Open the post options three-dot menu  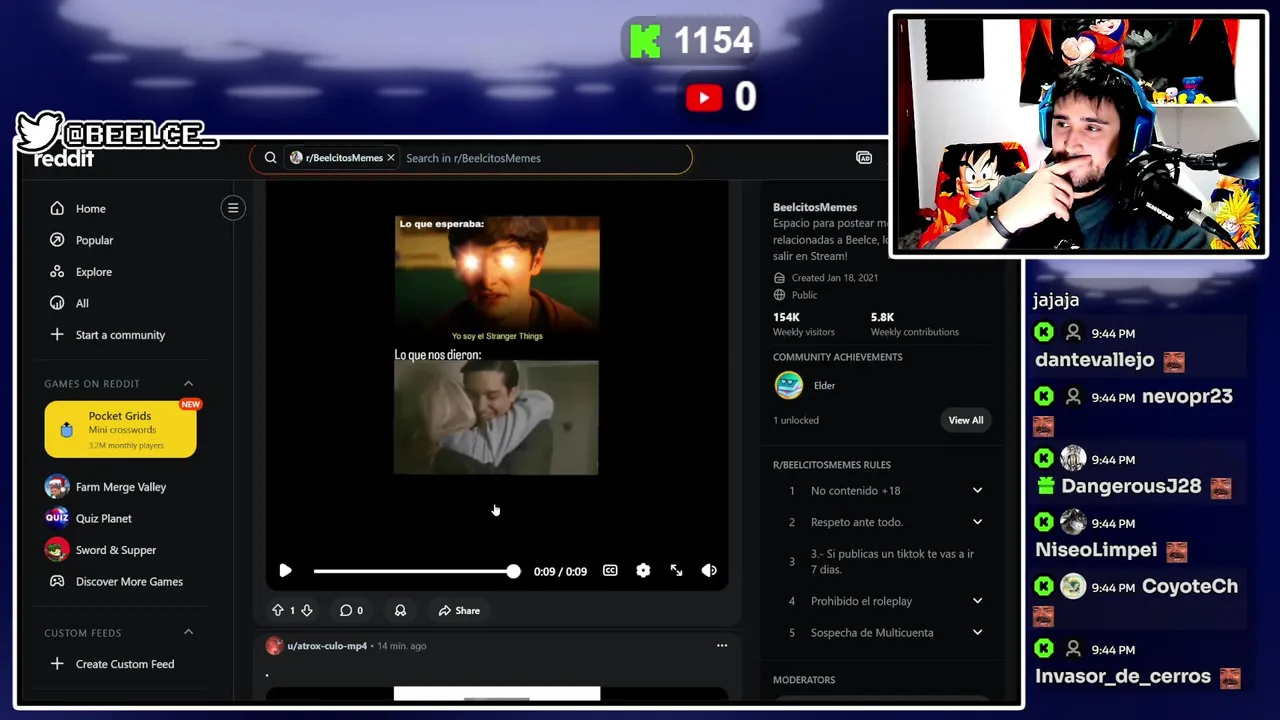coord(722,646)
